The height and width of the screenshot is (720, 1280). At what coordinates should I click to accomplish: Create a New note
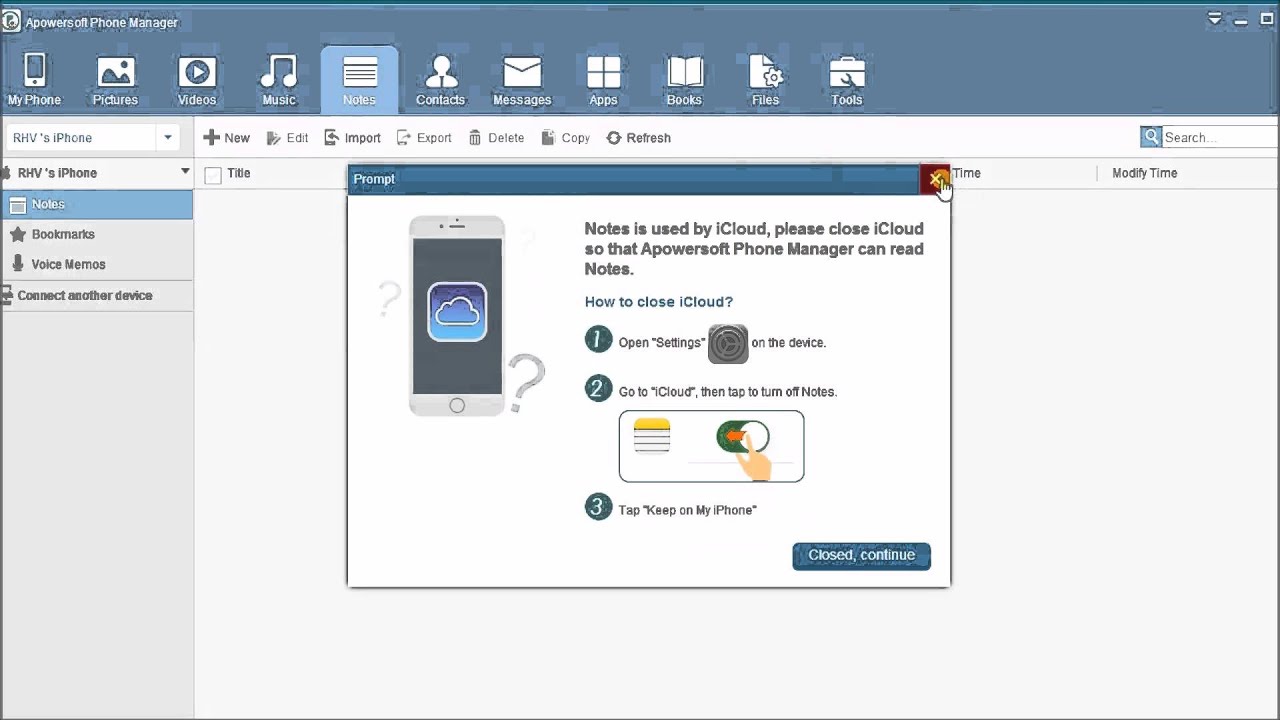(x=227, y=138)
